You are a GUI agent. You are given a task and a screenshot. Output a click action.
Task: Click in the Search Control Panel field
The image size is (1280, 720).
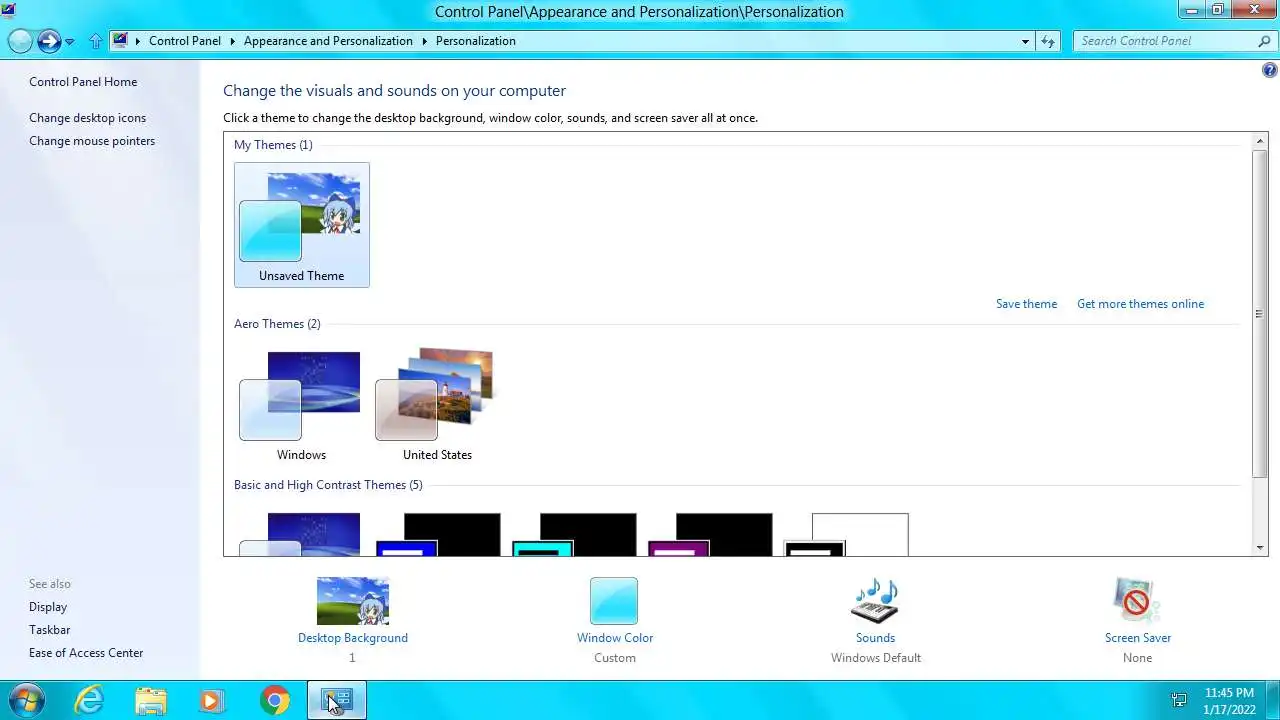[x=1166, y=41]
